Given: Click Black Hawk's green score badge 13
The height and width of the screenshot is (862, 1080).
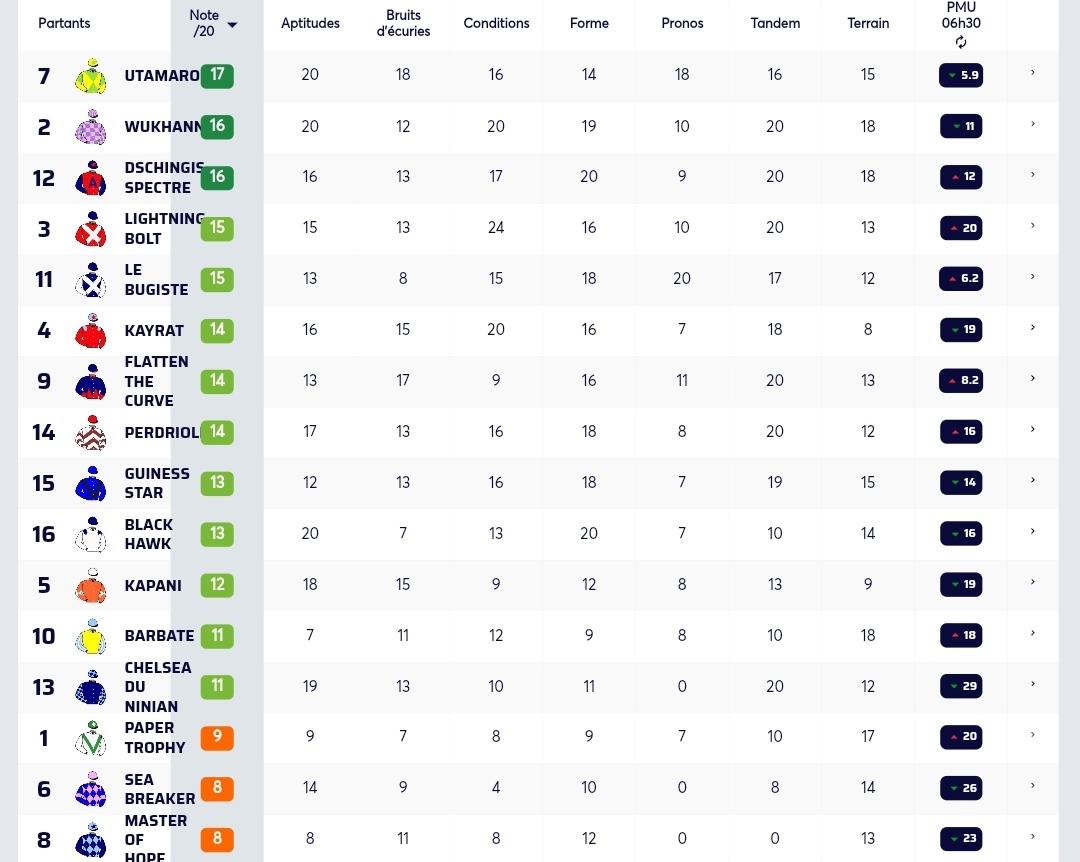Looking at the screenshot, I should pos(217,533).
